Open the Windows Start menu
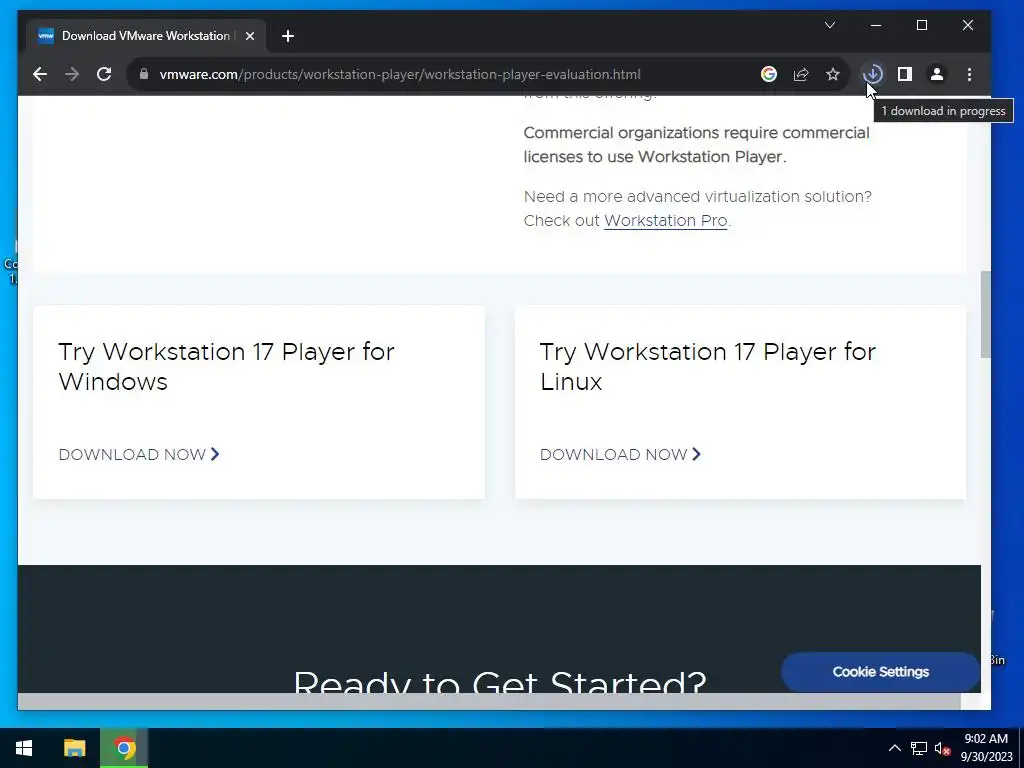Viewport: 1024px width, 768px height. click(x=24, y=748)
